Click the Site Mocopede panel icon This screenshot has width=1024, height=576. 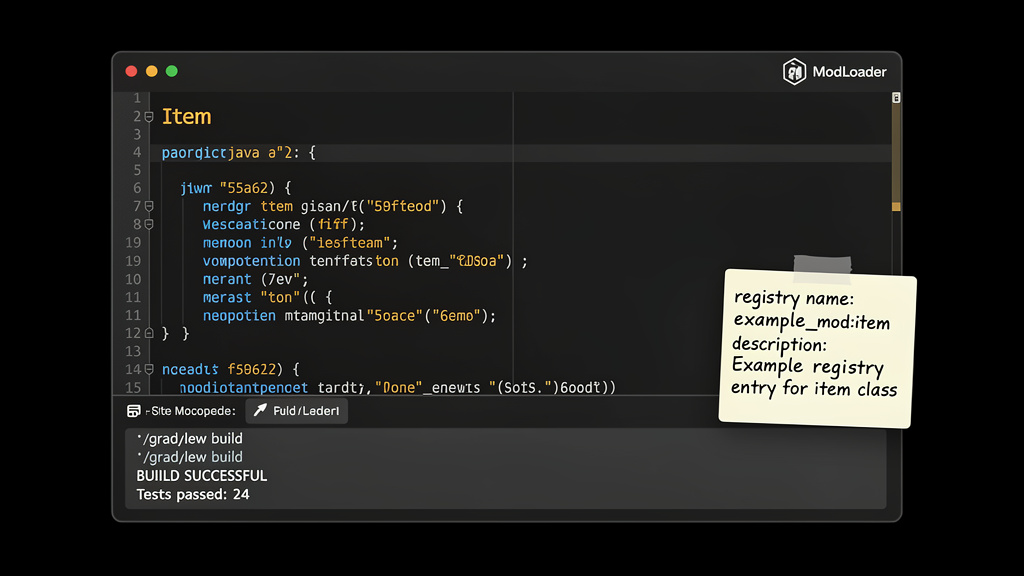pyautogui.click(x=133, y=411)
